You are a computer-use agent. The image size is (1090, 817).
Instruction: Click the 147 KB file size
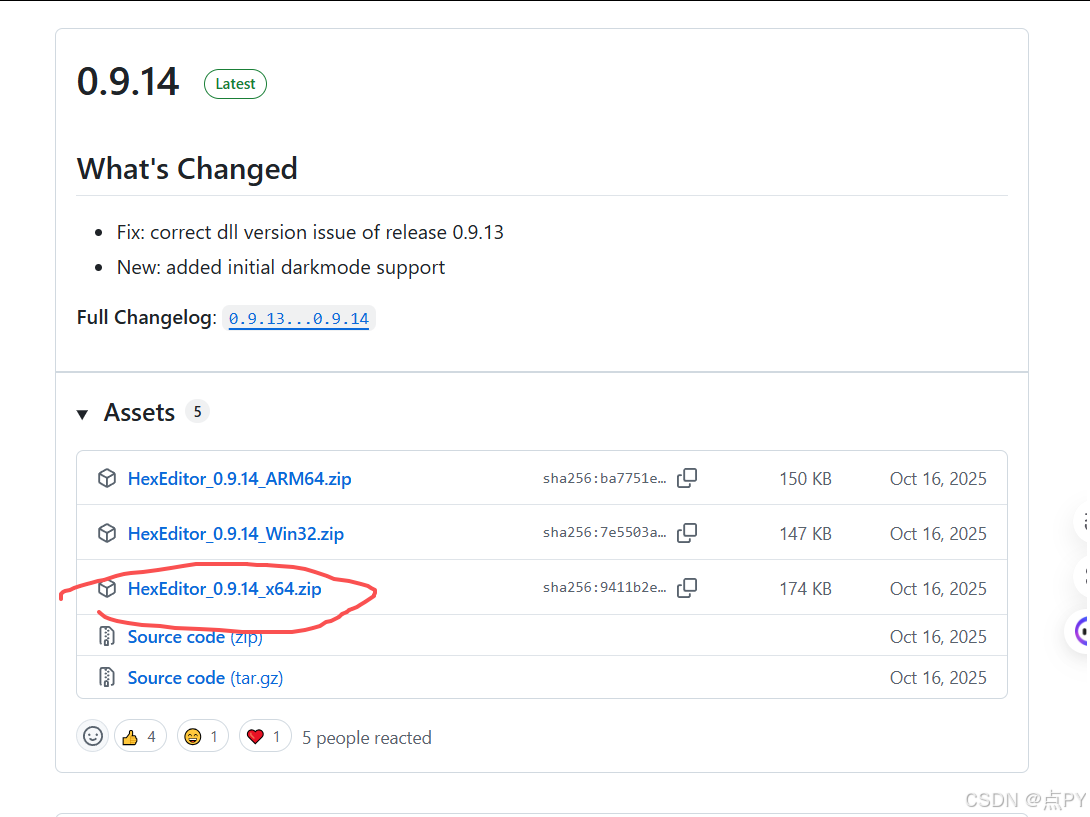(x=805, y=533)
